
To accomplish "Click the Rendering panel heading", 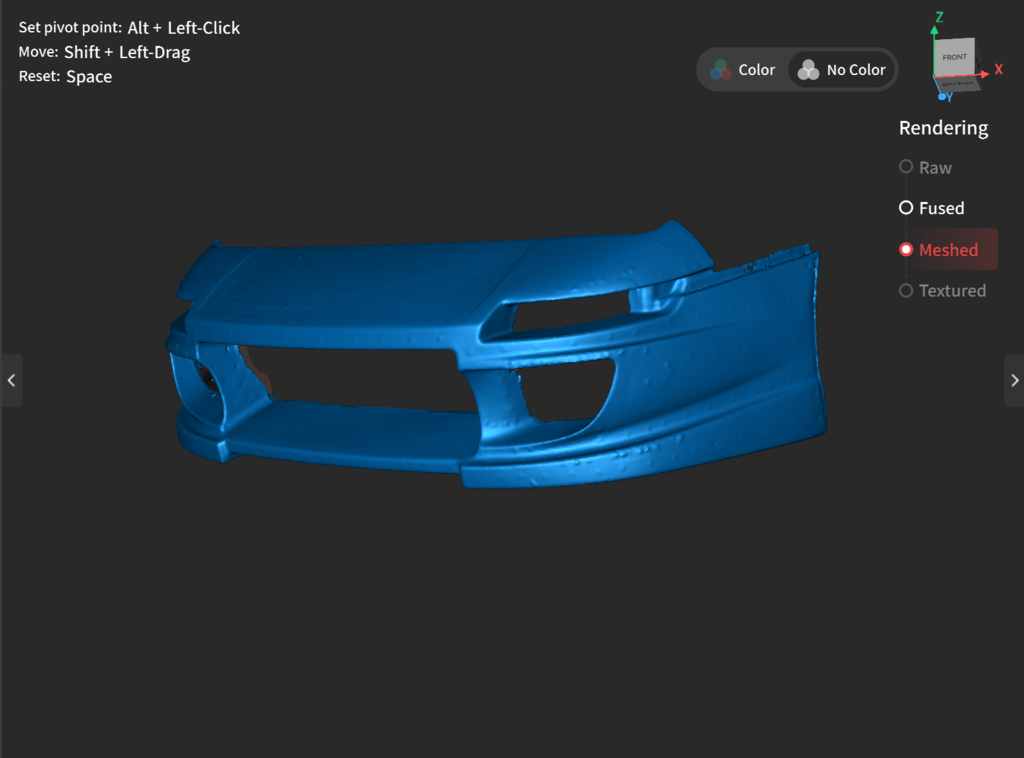I will click(x=943, y=128).
